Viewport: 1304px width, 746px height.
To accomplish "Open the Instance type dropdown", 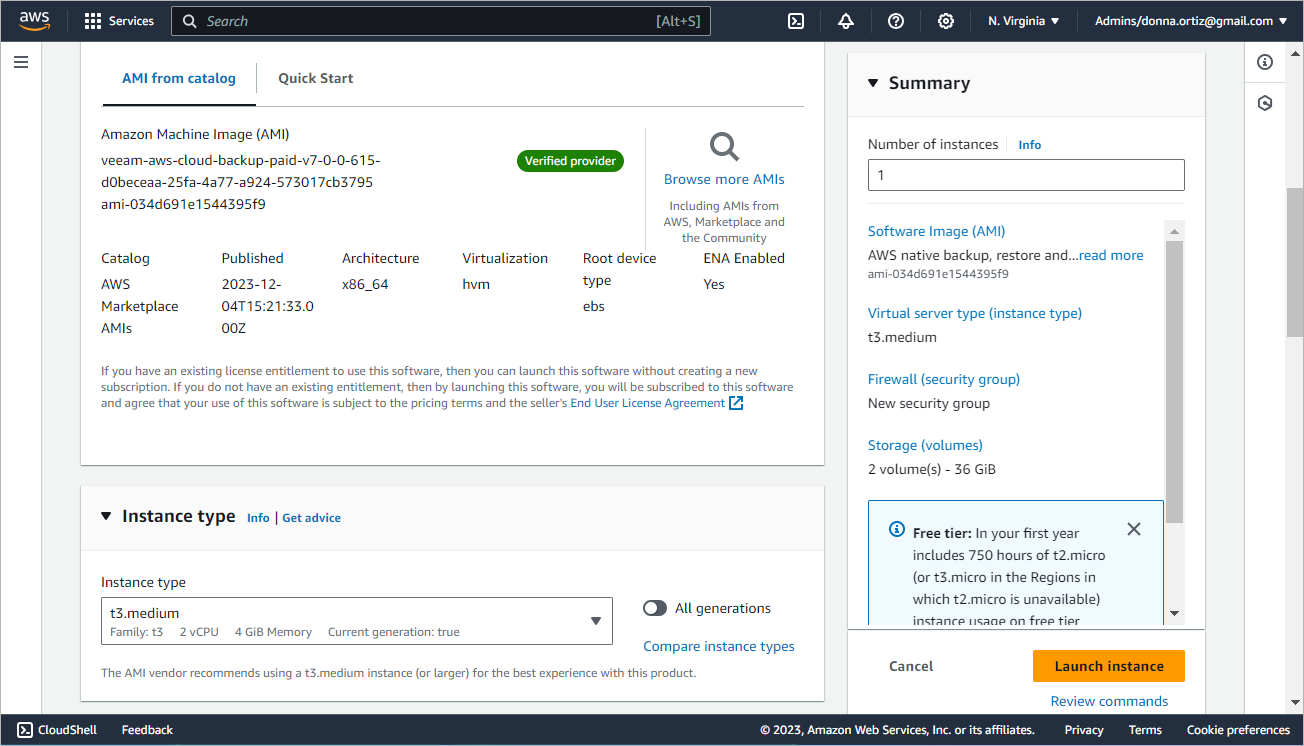I will (x=356, y=621).
